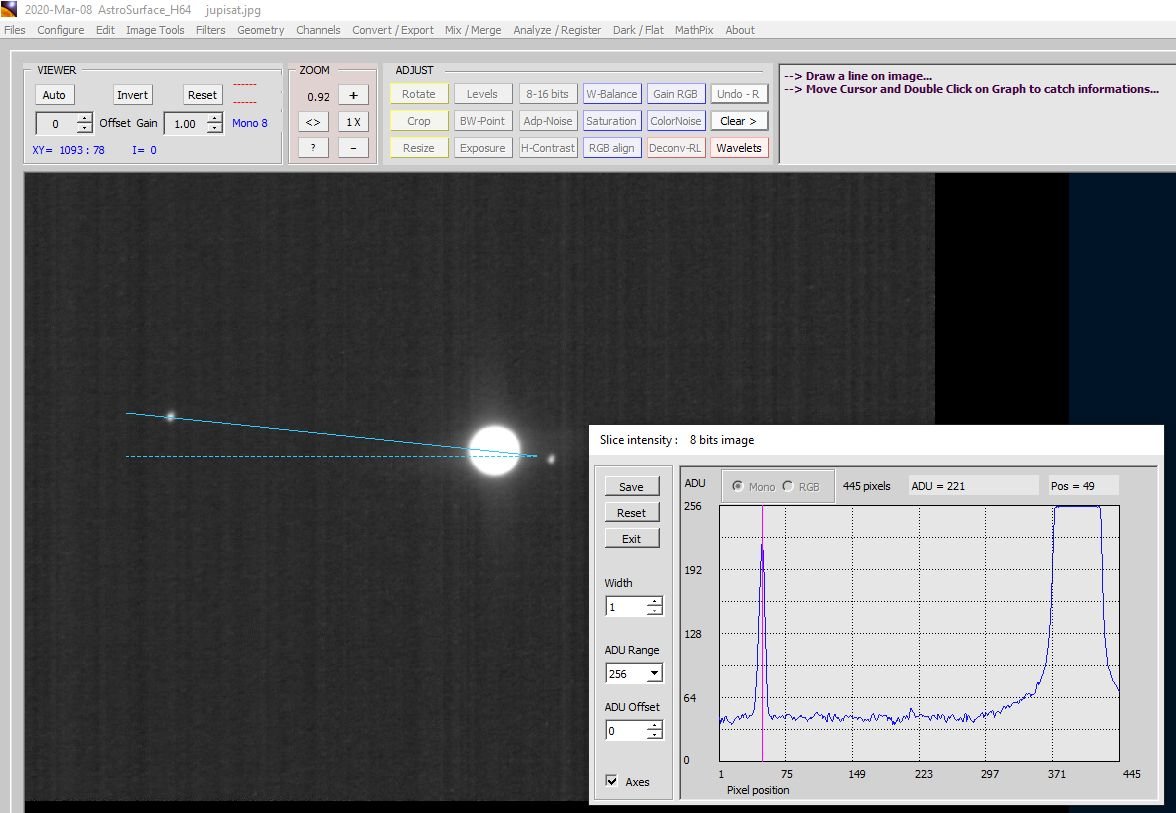Select the Mono radio button
Screen dimensions: 1176x813
739,487
